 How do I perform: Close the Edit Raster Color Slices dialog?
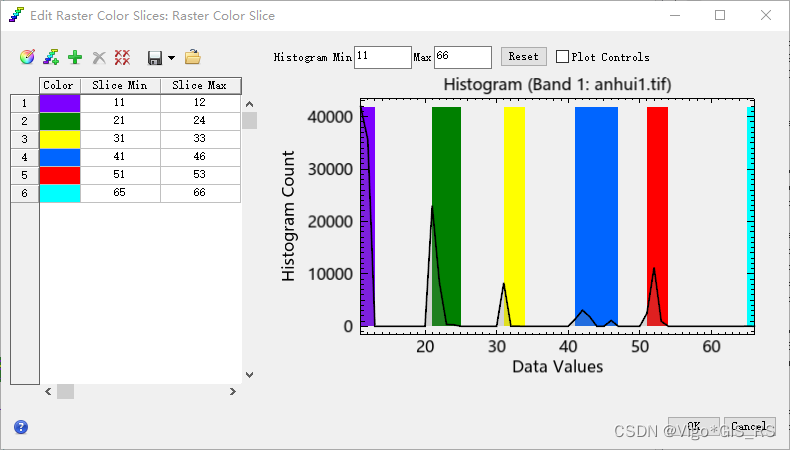(766, 15)
